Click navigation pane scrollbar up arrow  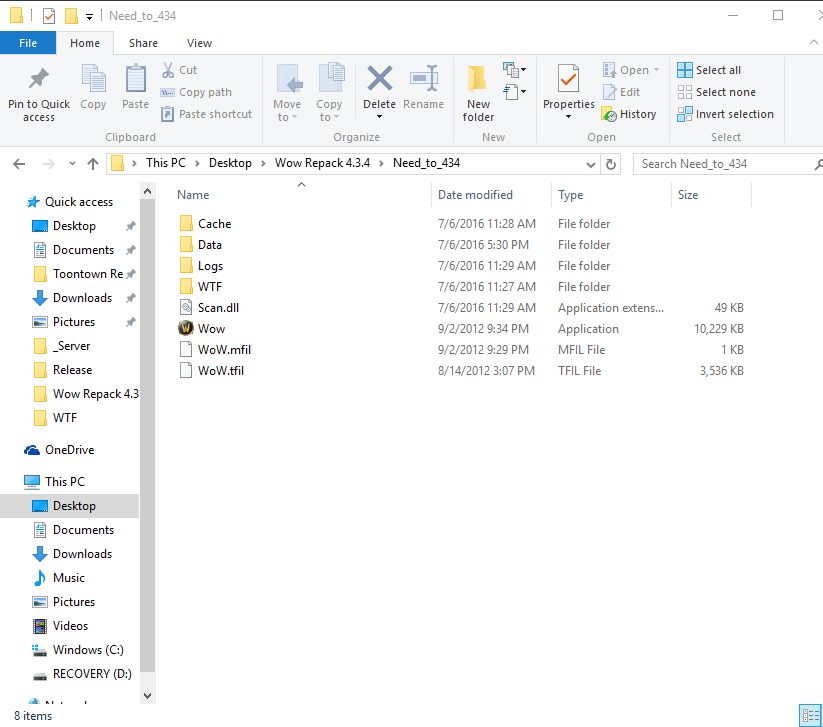(x=147, y=192)
